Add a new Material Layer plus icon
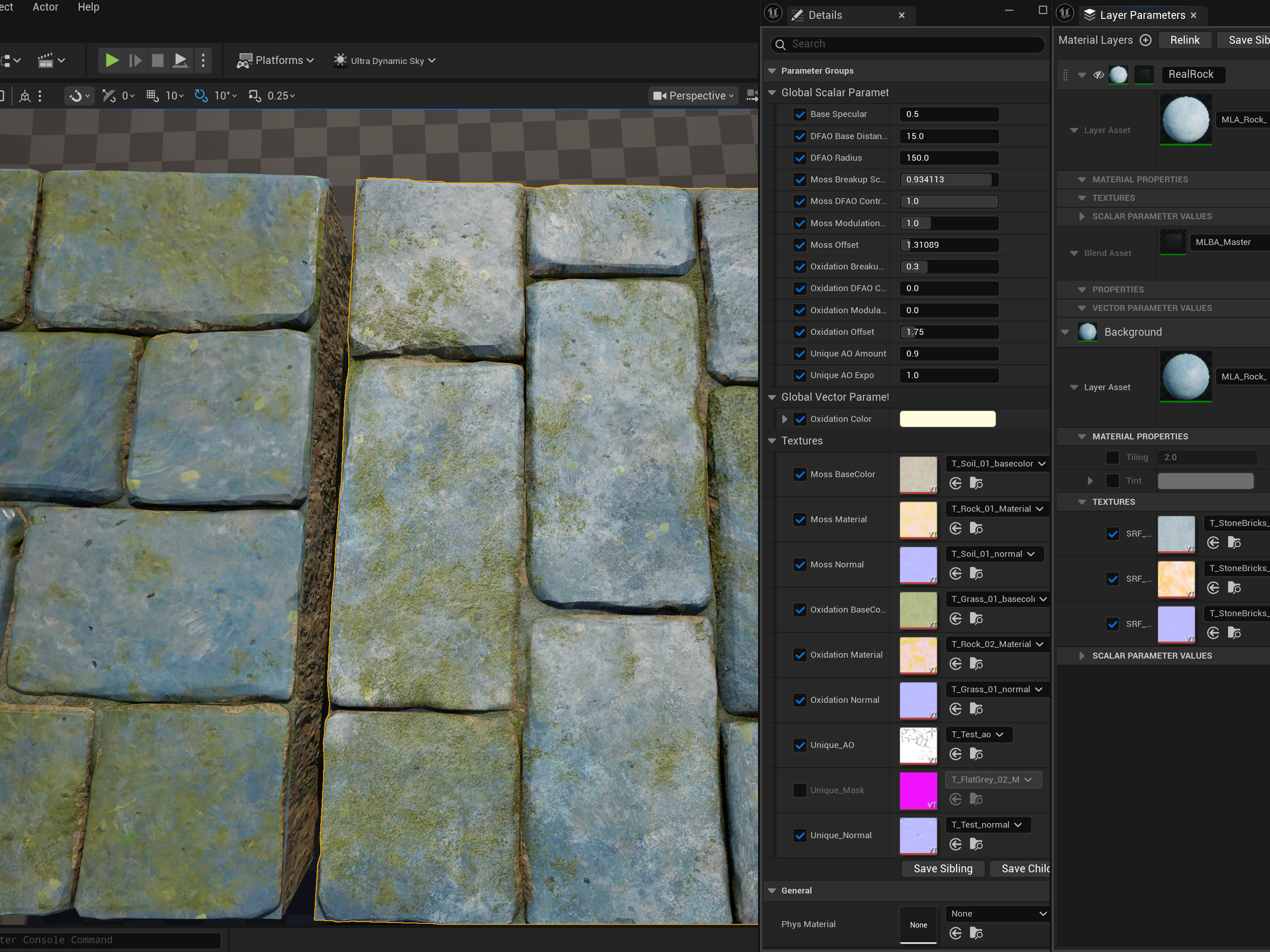 (x=1146, y=40)
